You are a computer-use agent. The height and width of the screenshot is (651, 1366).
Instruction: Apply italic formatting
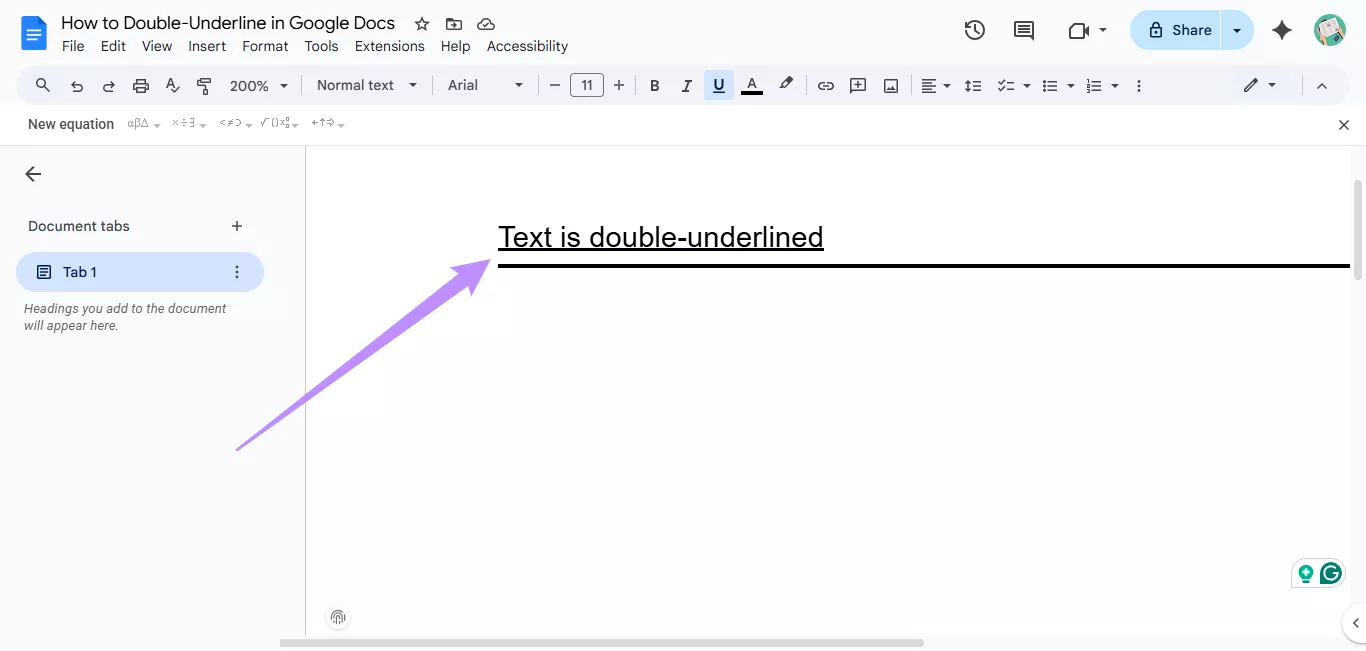coord(686,85)
